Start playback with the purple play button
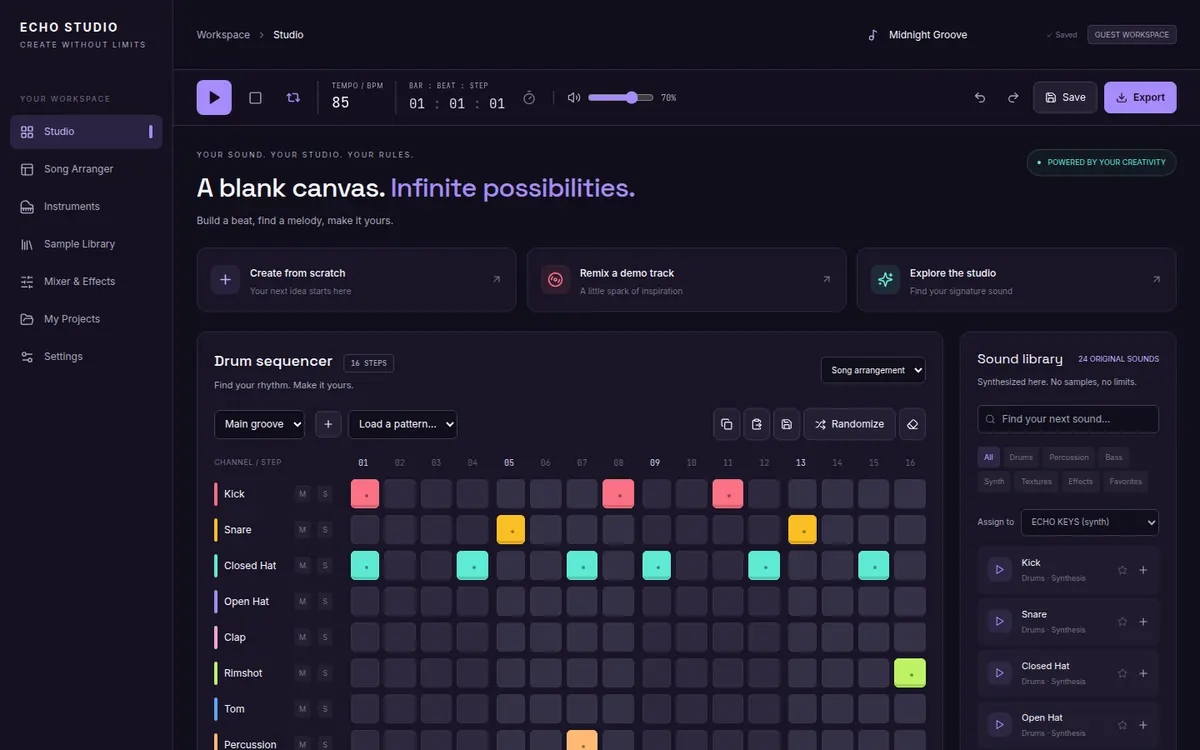This screenshot has width=1200, height=750. pyautogui.click(x=214, y=97)
